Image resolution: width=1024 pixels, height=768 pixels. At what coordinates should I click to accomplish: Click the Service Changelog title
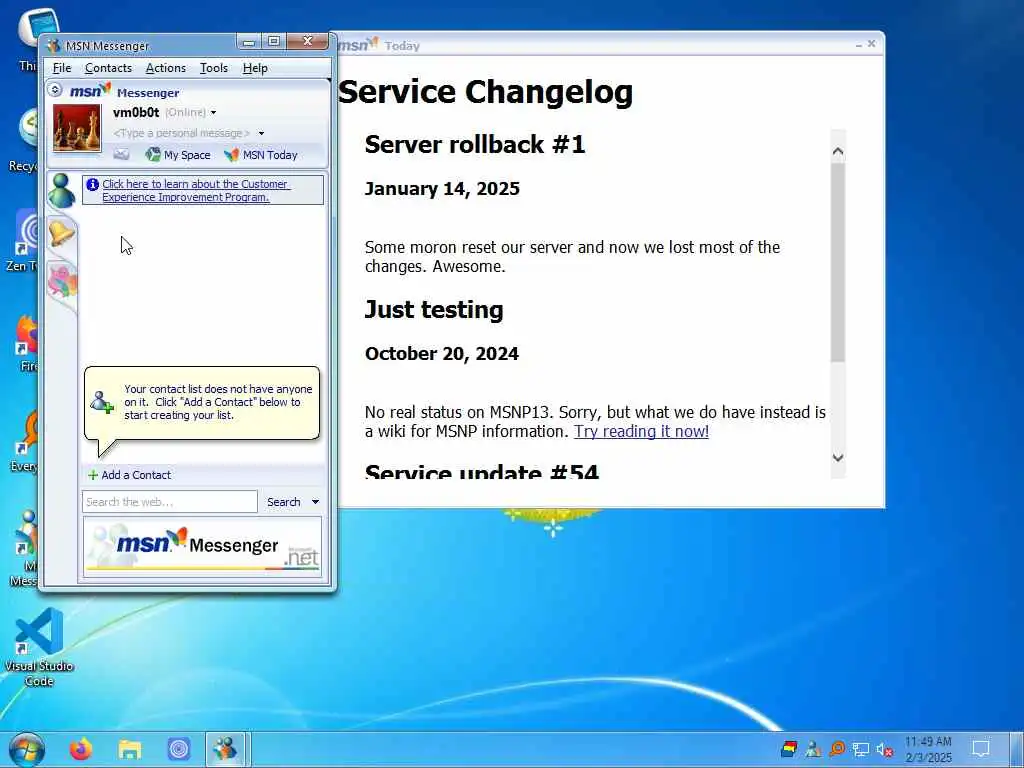tap(485, 92)
